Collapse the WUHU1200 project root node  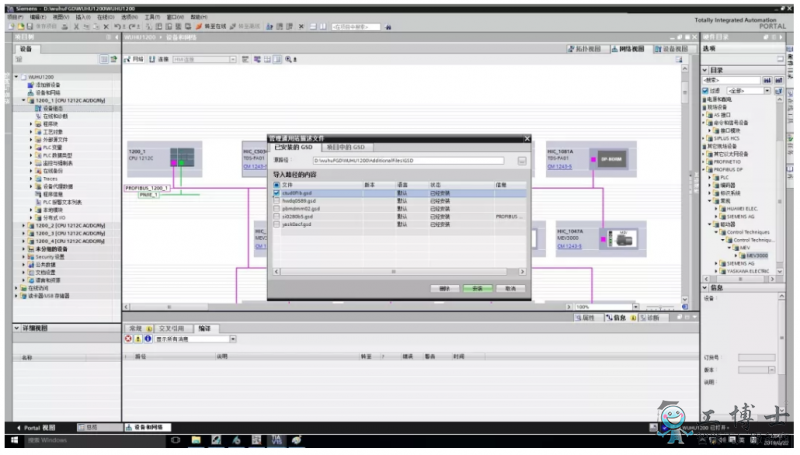pyautogui.click(x=16, y=77)
